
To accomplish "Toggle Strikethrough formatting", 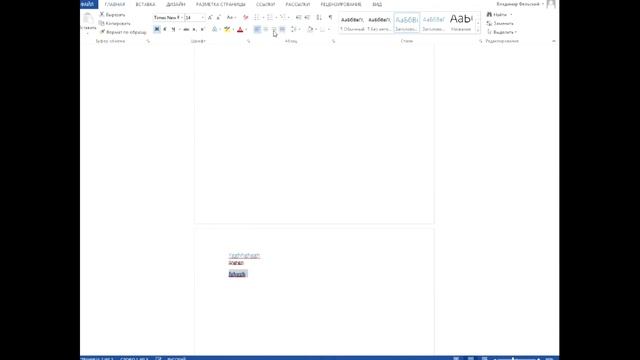I will pyautogui.click(x=186, y=29).
